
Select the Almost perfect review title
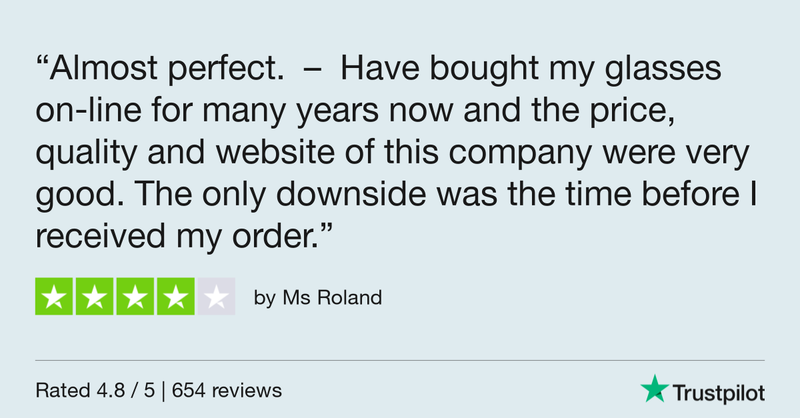click(x=166, y=68)
